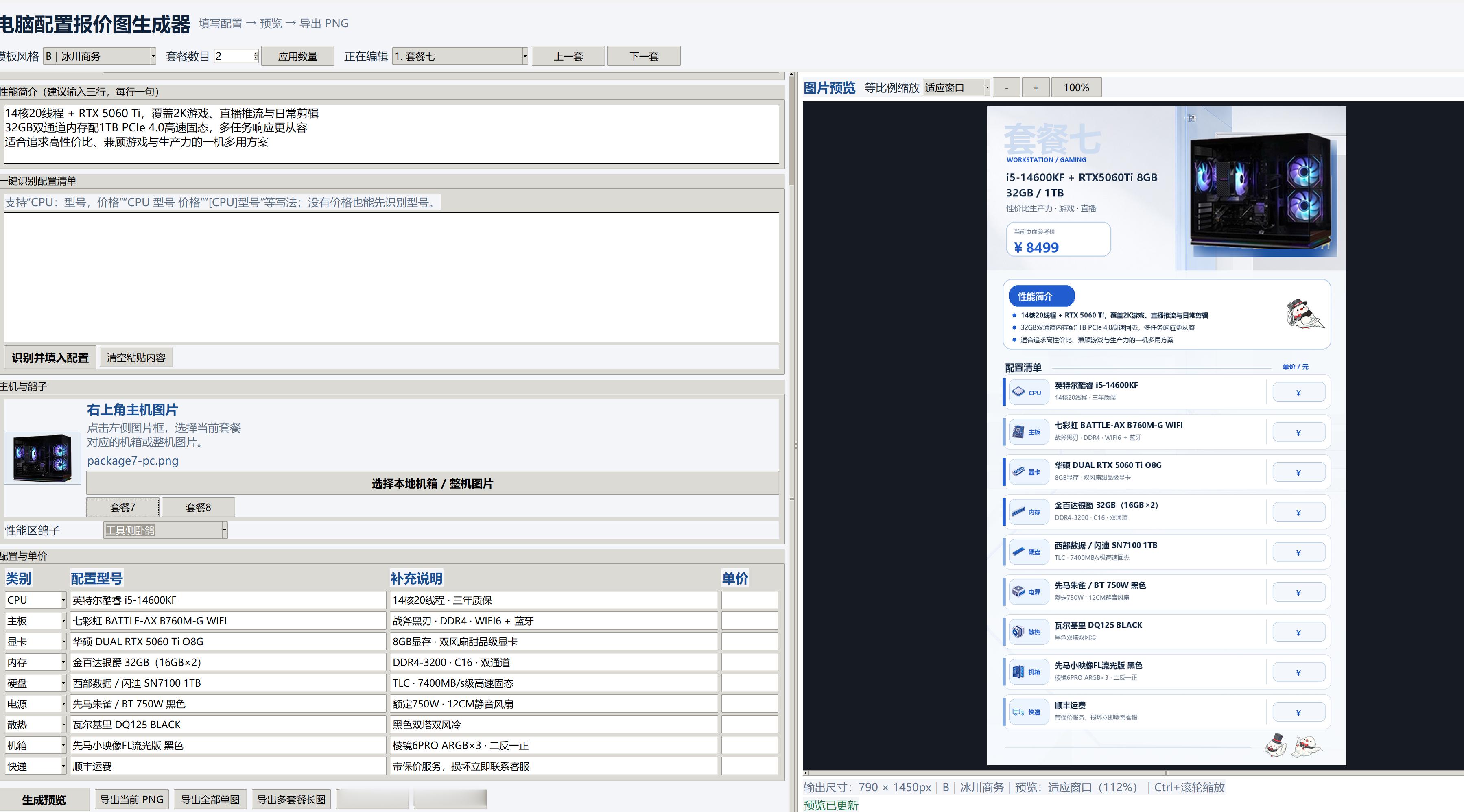Switch to the 套餐8 image tab

pos(198,507)
